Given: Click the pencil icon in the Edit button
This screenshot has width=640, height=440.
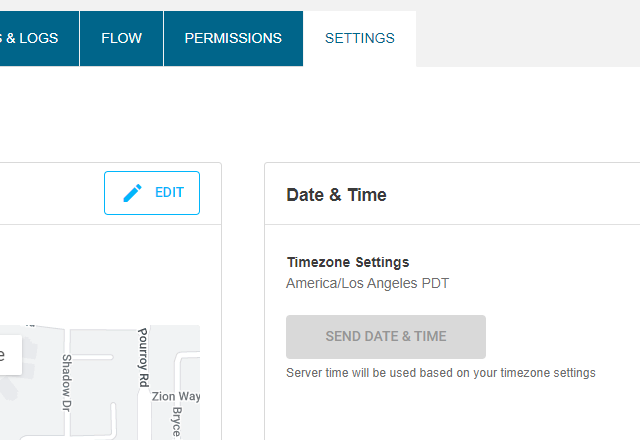Looking at the screenshot, I should click(x=132, y=193).
